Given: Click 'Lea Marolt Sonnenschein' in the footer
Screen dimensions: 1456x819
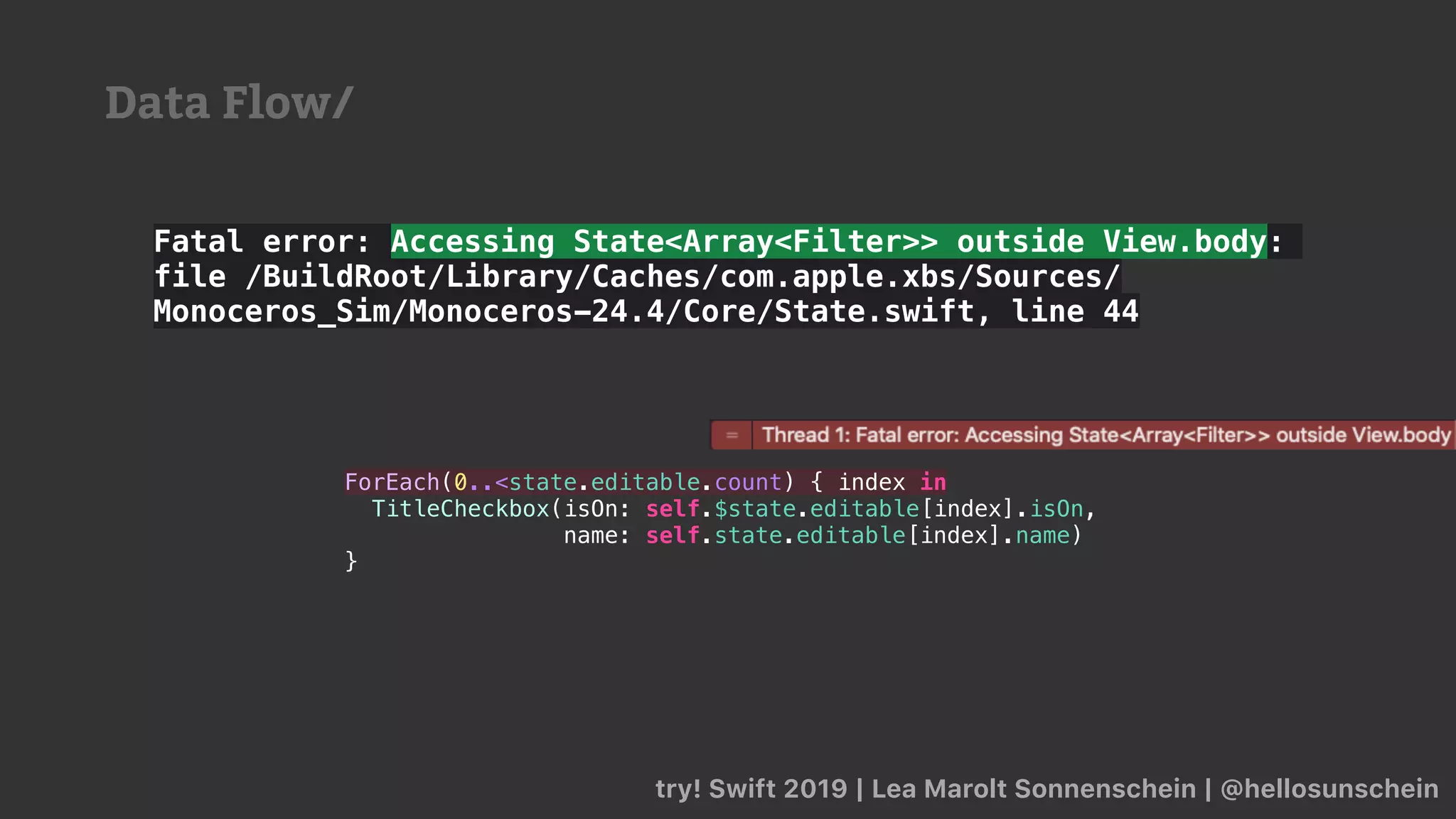Looking at the screenshot, I should pos(1034,788).
